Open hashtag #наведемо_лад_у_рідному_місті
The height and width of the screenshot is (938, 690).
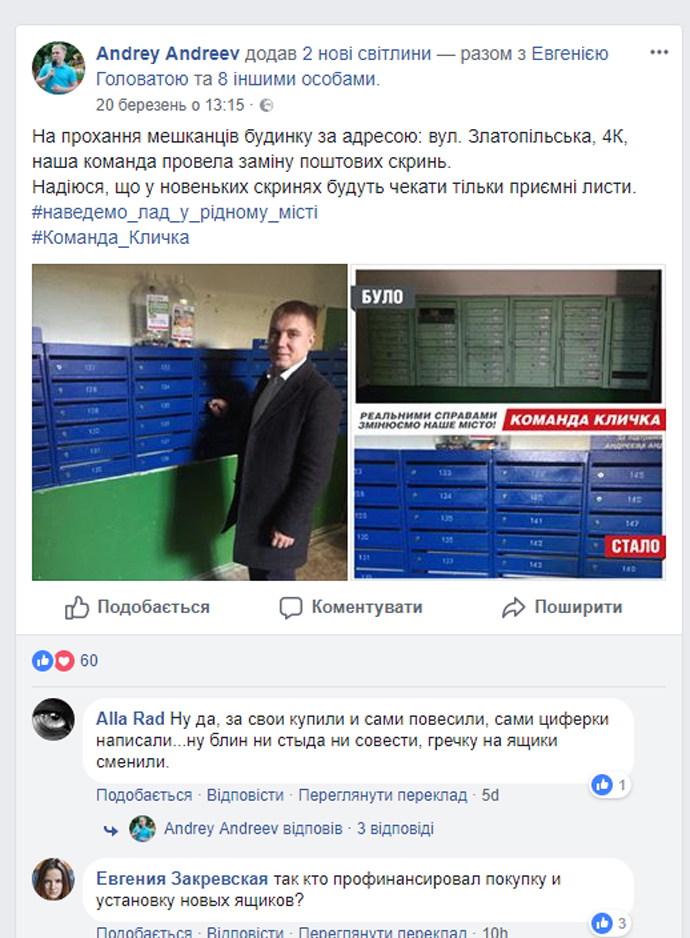tap(175, 212)
